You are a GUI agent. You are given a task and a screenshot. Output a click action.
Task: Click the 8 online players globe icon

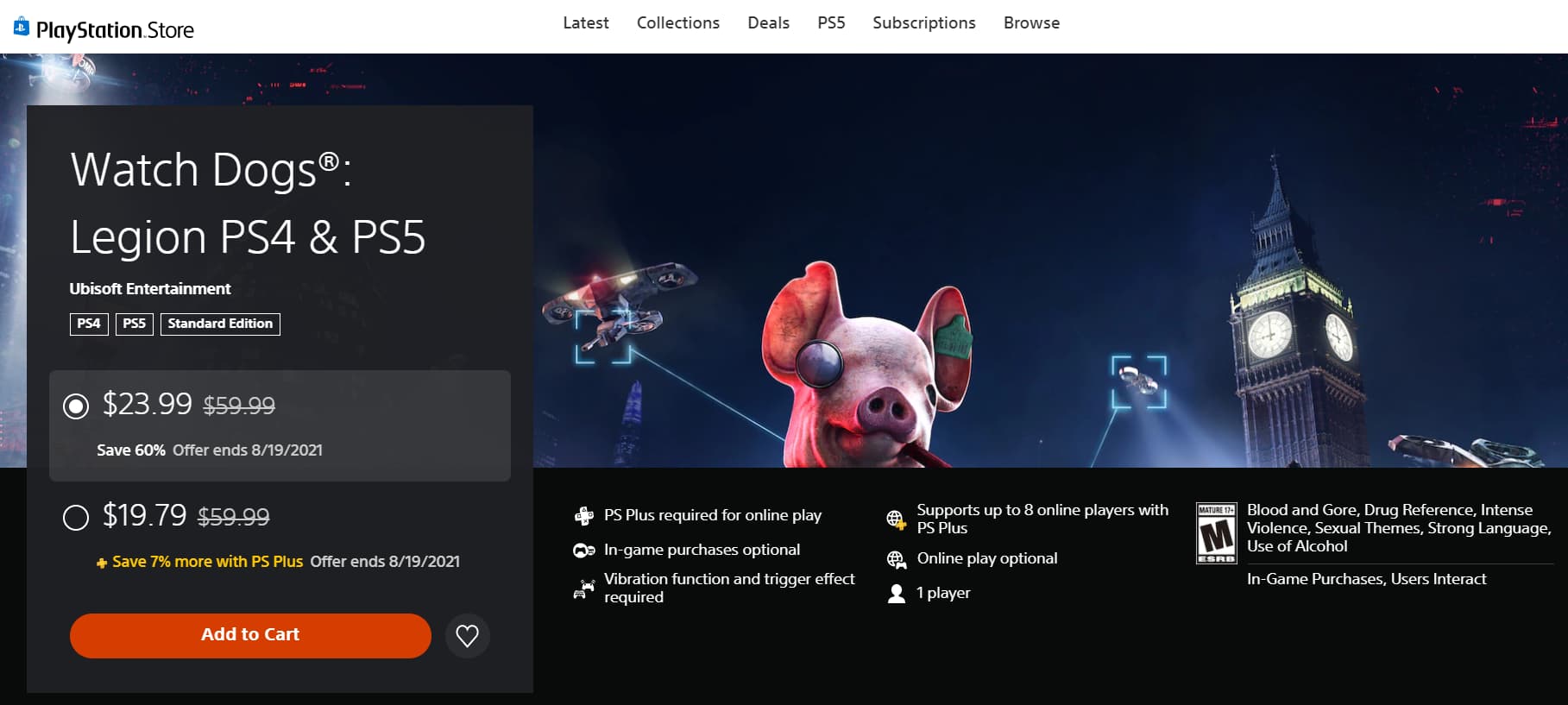[897, 519]
